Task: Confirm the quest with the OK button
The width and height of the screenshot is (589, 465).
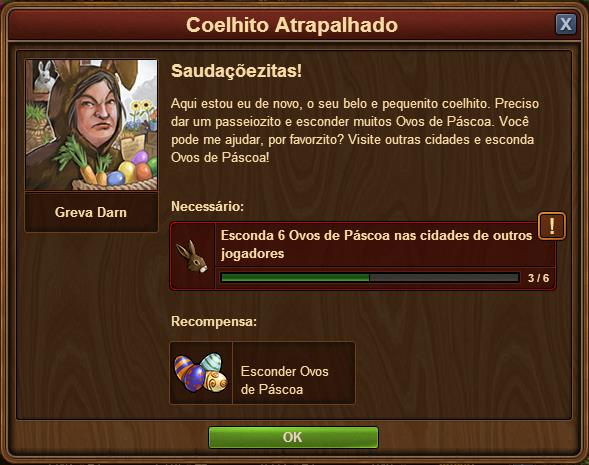Action: pos(293,437)
